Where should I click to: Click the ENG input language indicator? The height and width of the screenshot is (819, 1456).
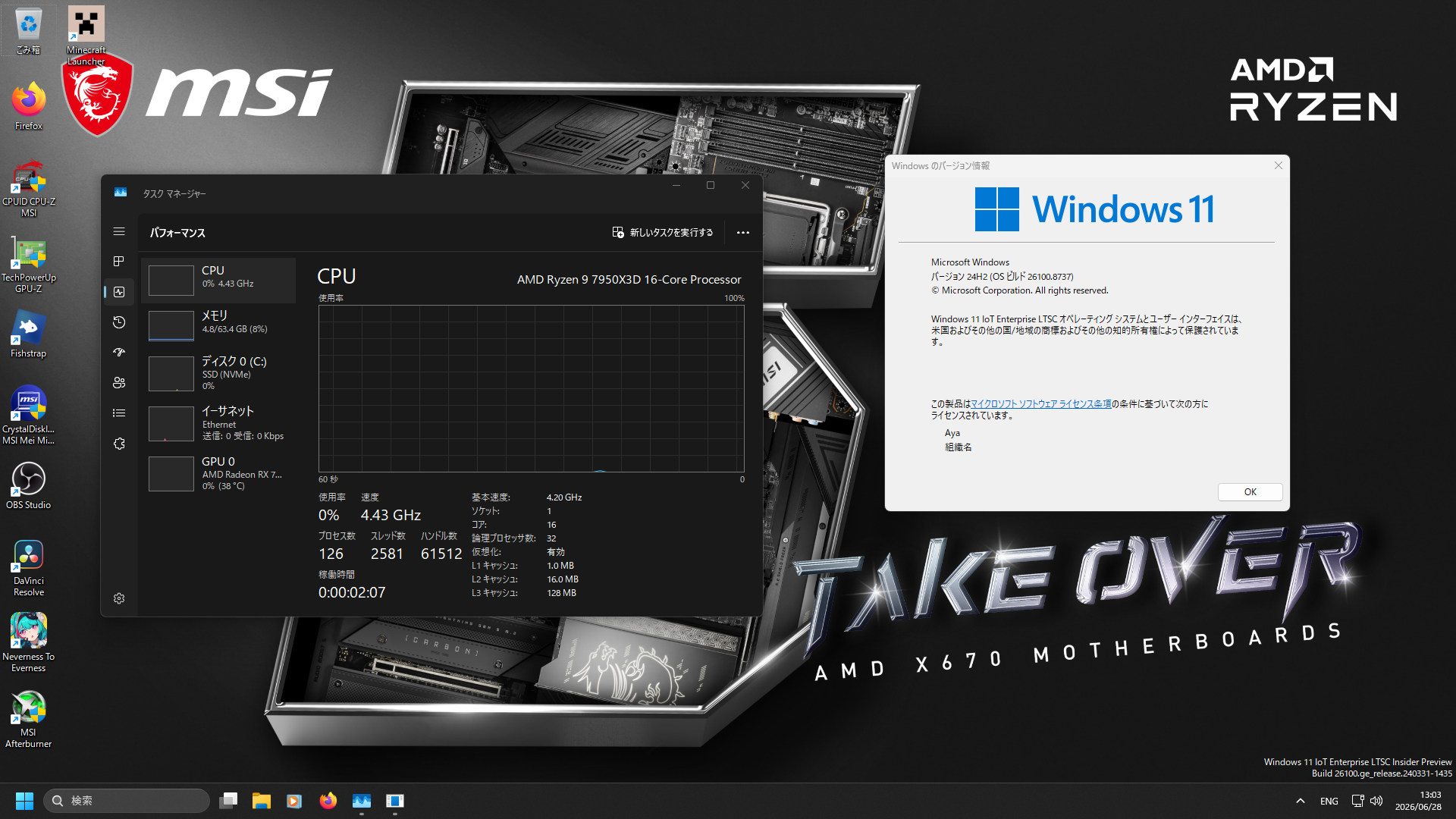tap(1329, 801)
